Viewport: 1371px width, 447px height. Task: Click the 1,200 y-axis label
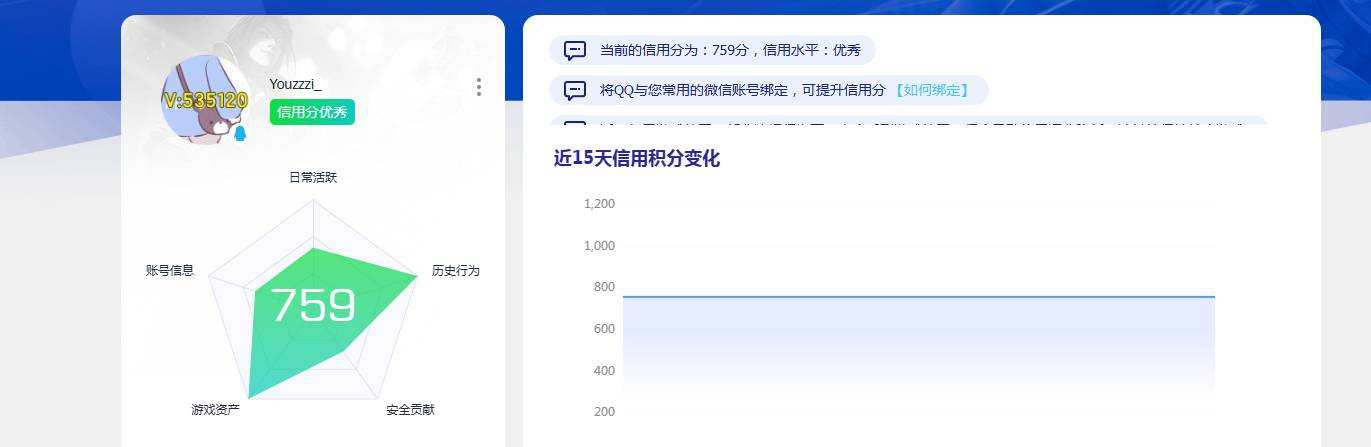[x=599, y=203]
